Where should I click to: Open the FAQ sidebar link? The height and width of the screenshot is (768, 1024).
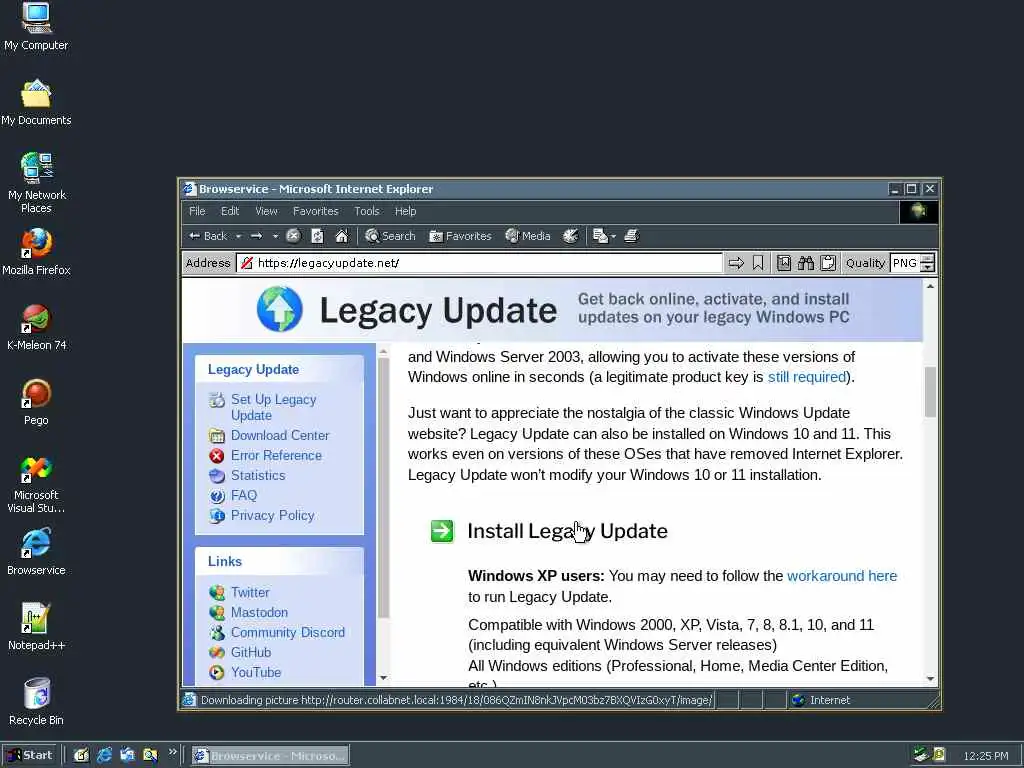coord(244,495)
